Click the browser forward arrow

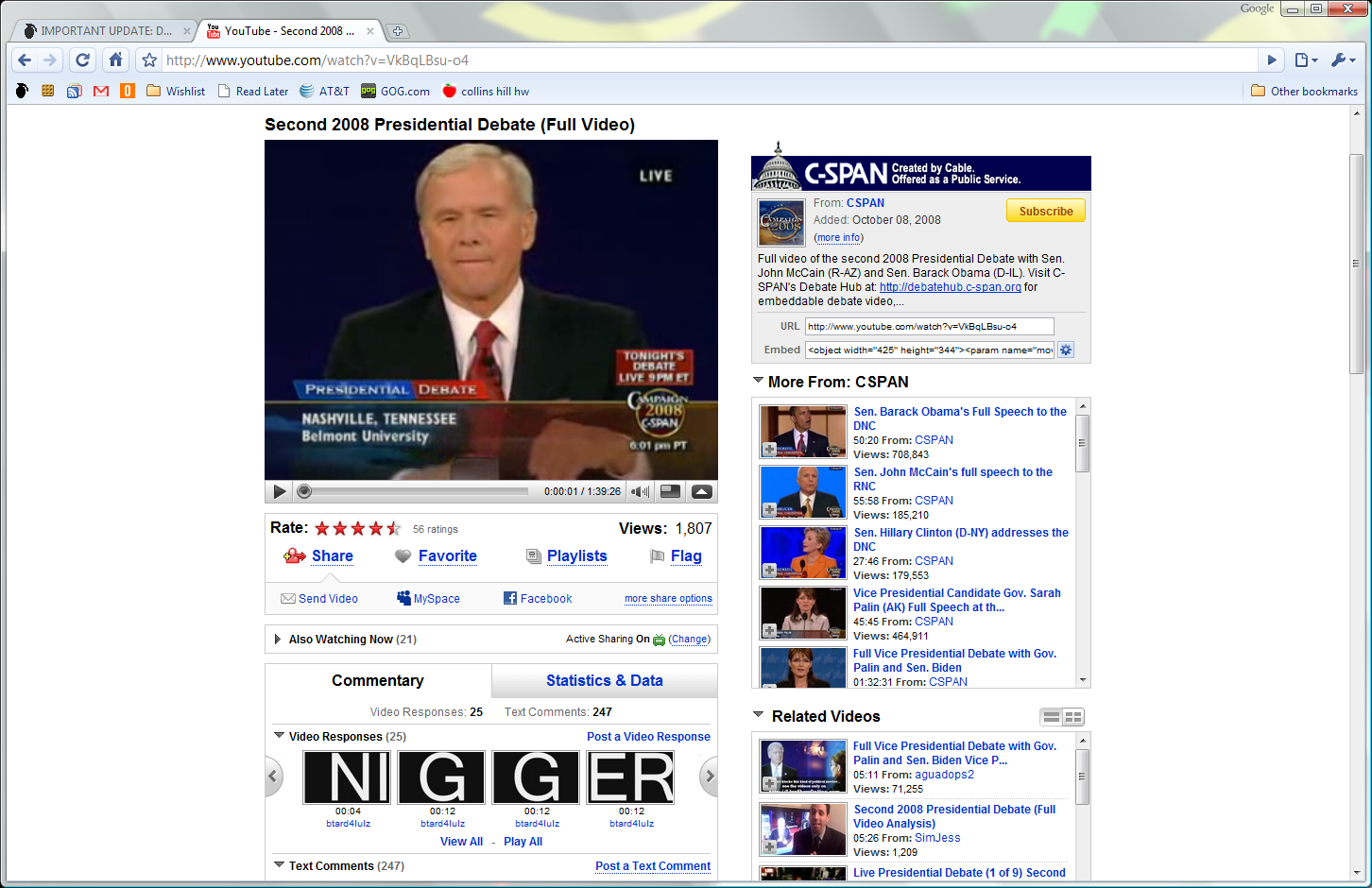point(50,60)
